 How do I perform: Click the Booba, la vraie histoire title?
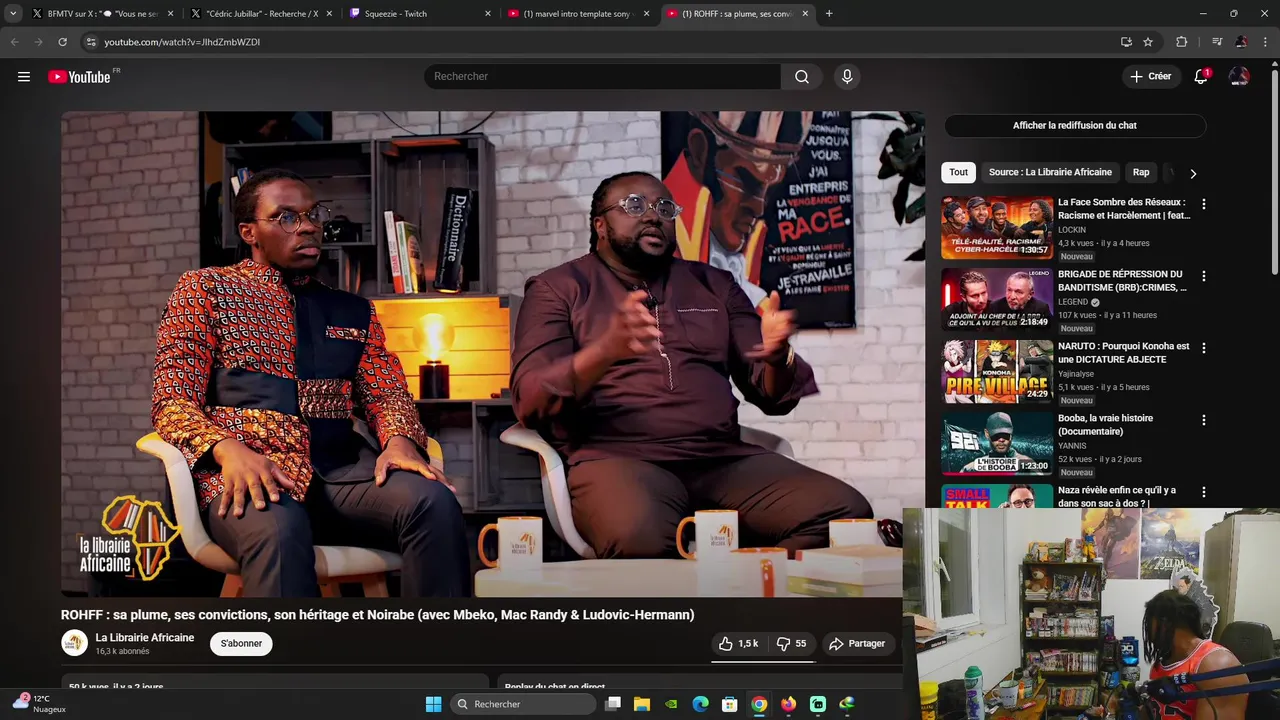pos(1105,425)
